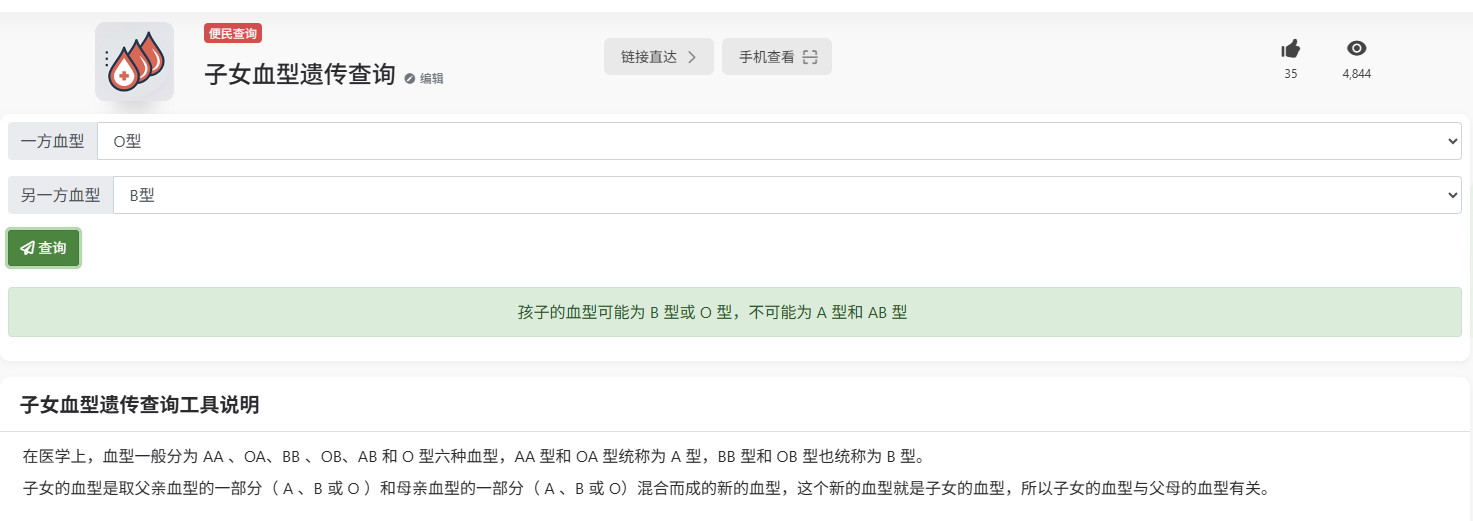This screenshot has width=1473, height=521.
Task: Click the green 查询 submit button
Action: tap(43, 248)
